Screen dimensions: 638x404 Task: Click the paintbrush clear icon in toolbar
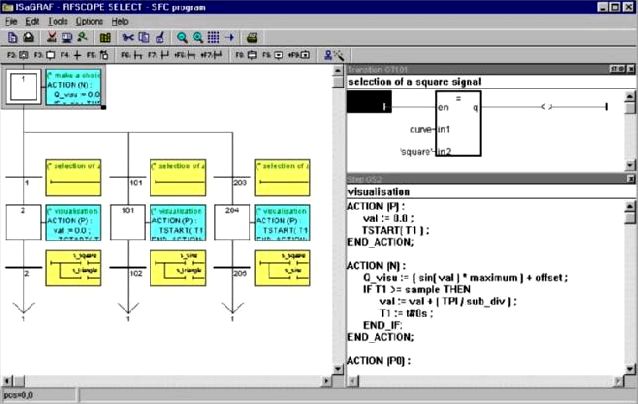(x=160, y=37)
